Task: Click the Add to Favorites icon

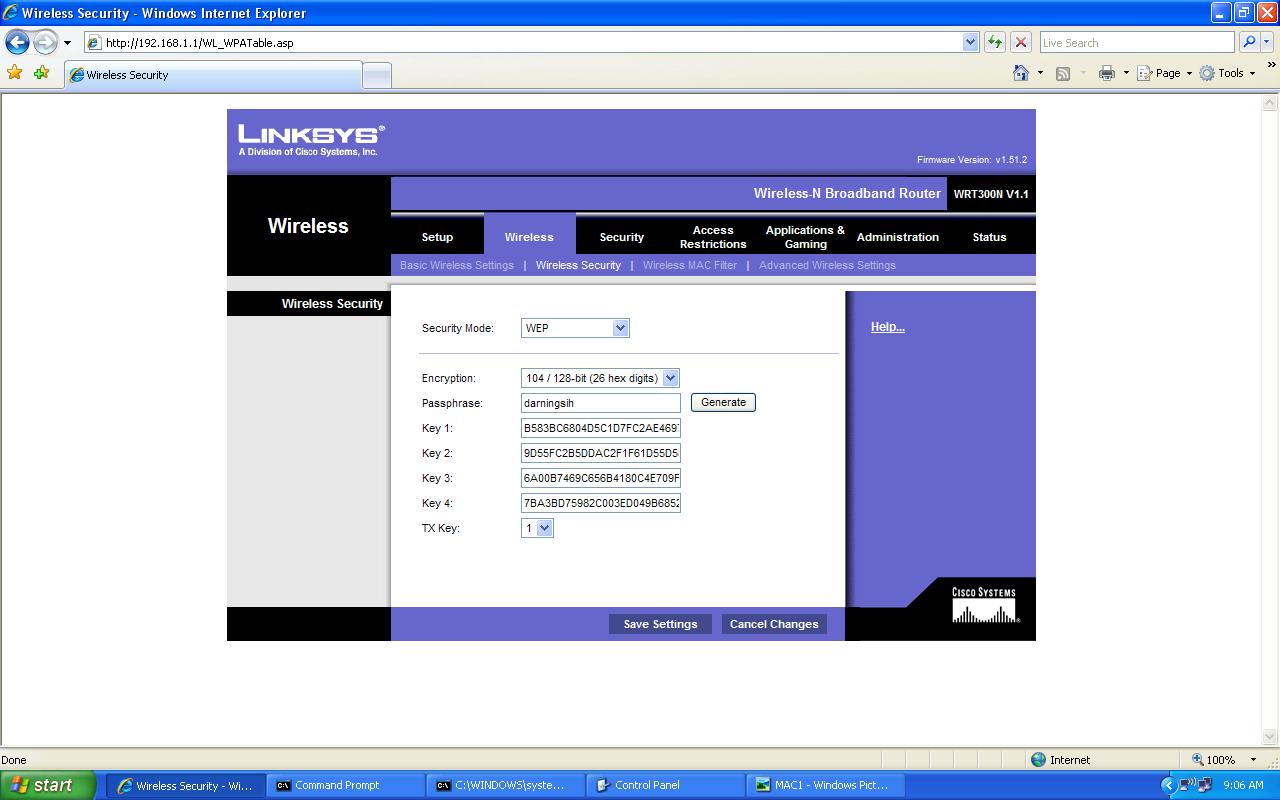Action: pyautogui.click(x=41, y=73)
